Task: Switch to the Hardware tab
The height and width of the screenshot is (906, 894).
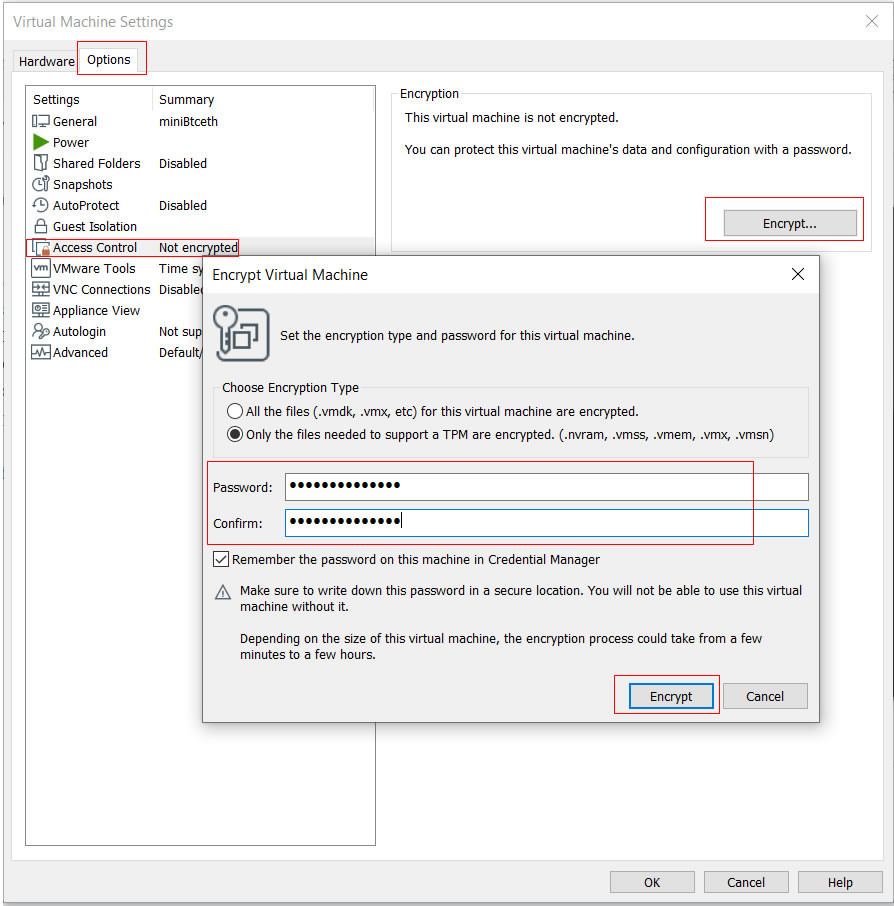Action: click(x=46, y=61)
